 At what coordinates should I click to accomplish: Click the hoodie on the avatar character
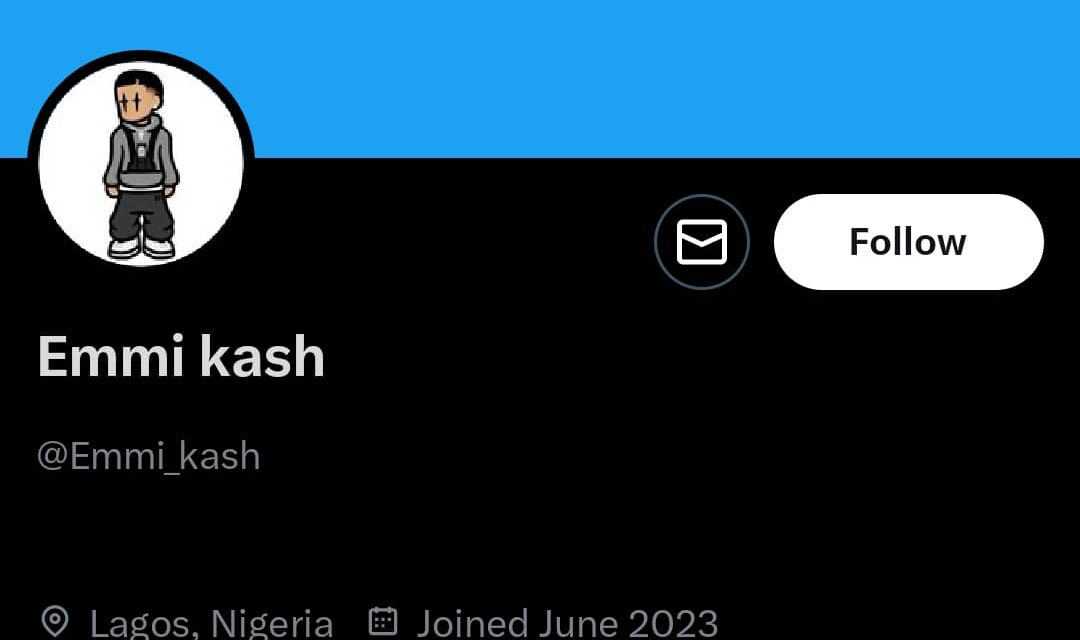coord(141,155)
